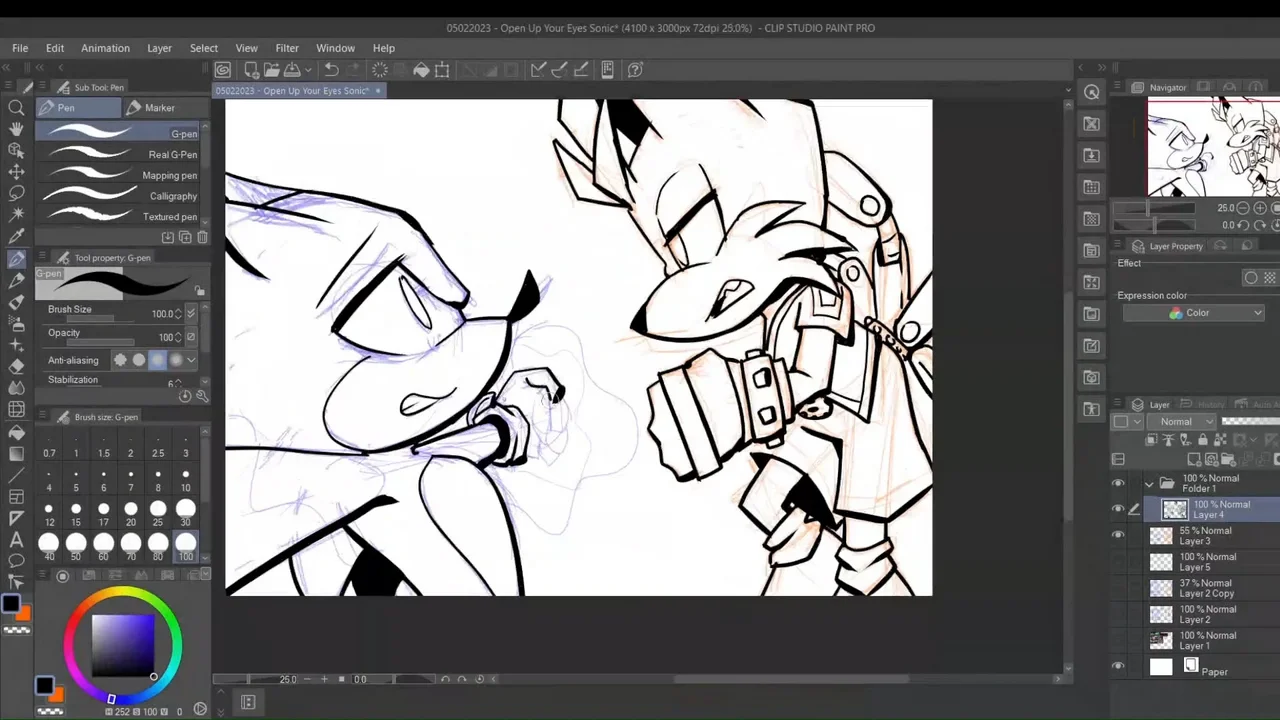The height and width of the screenshot is (720, 1280).
Task: Select the Hand move-canvas tool
Action: (16, 129)
